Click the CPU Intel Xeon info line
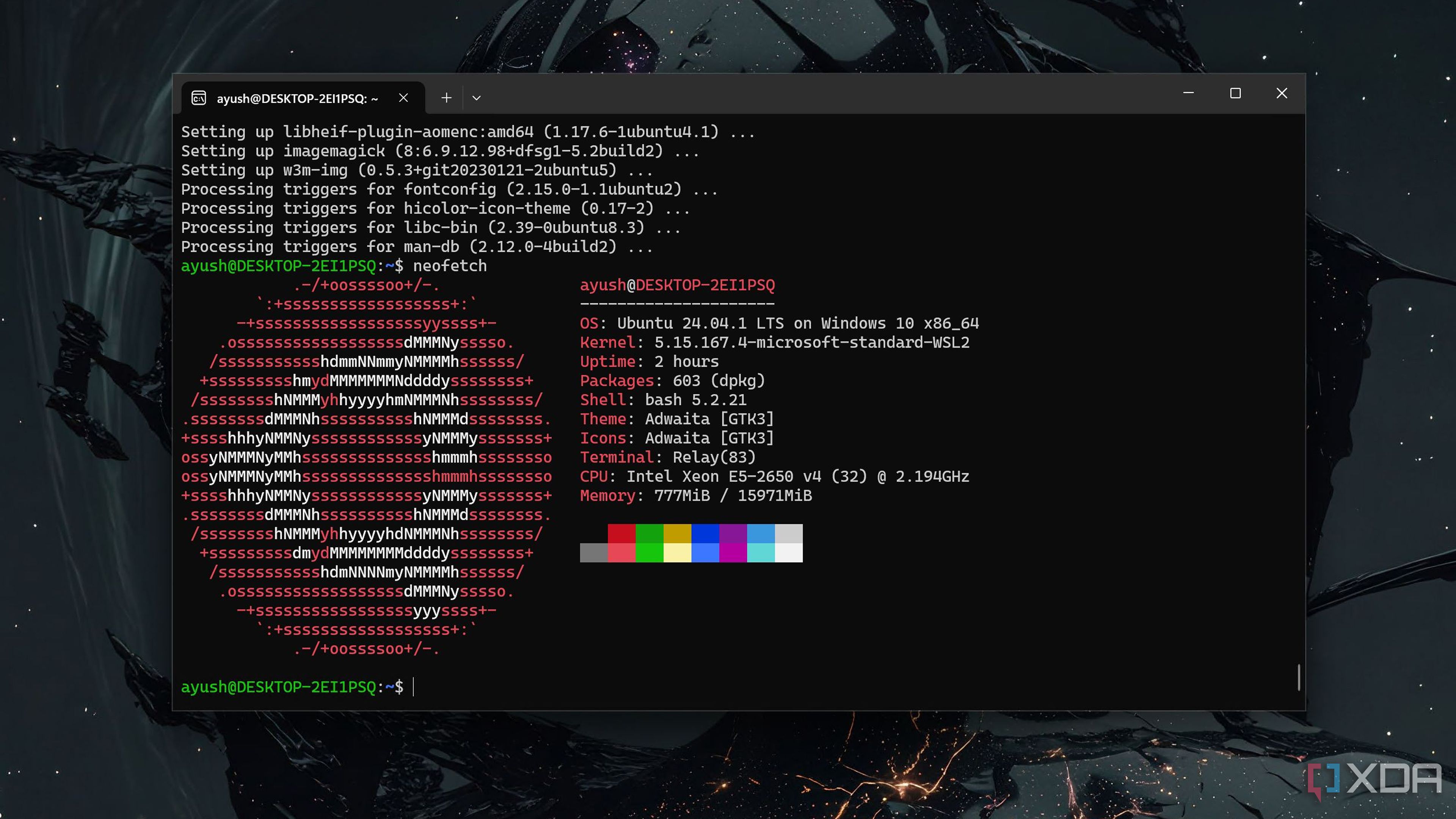The height and width of the screenshot is (819, 1456). pyautogui.click(x=774, y=477)
